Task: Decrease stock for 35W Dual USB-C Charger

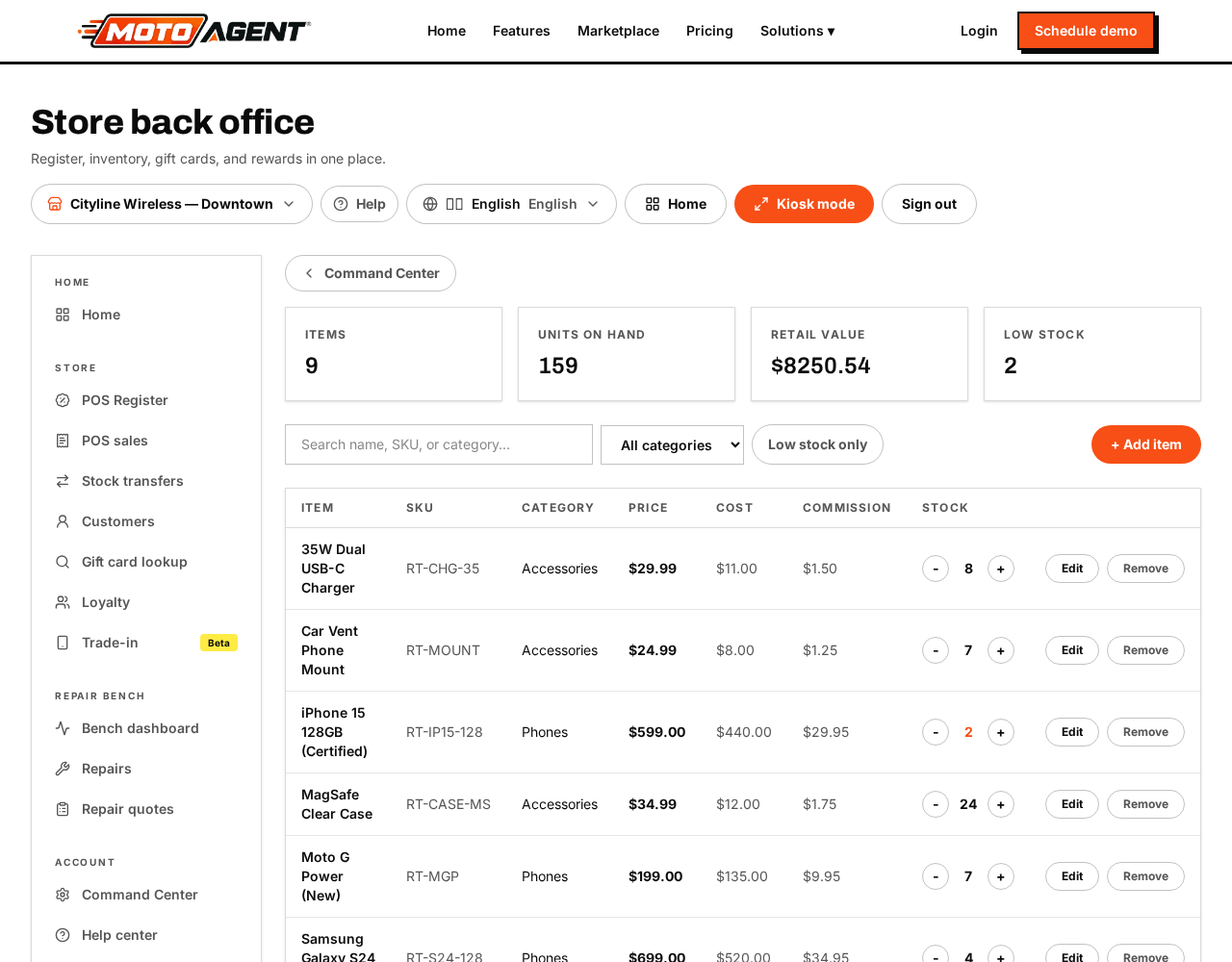Action: (936, 569)
